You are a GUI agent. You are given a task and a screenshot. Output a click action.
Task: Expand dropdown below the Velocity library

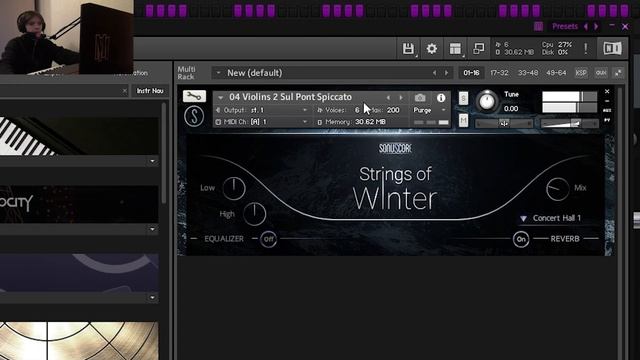[152, 229]
